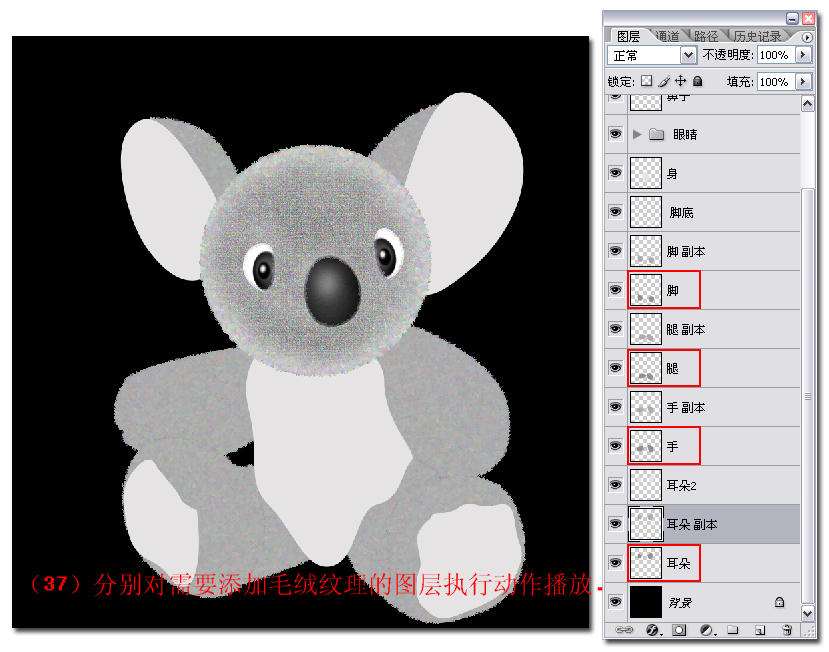829x652 pixels.
Task: Switch to the 路径 tab
Action: pyautogui.click(x=706, y=36)
